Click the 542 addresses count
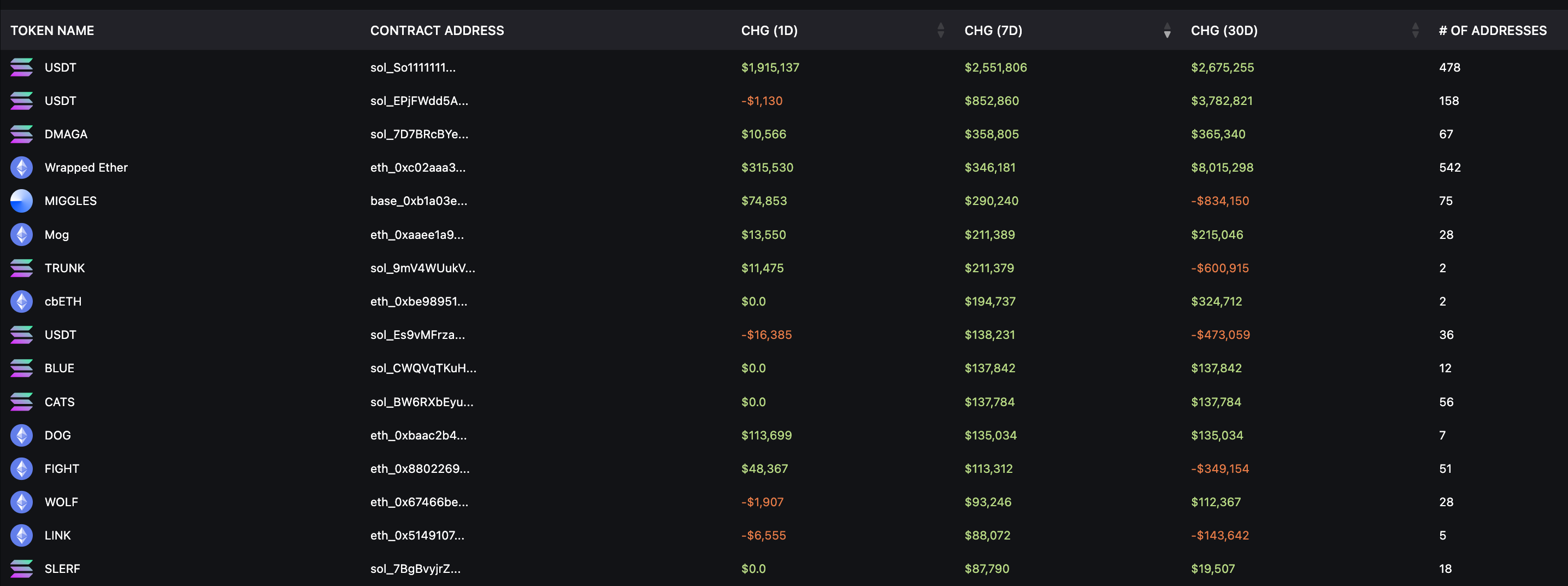 coord(1449,167)
